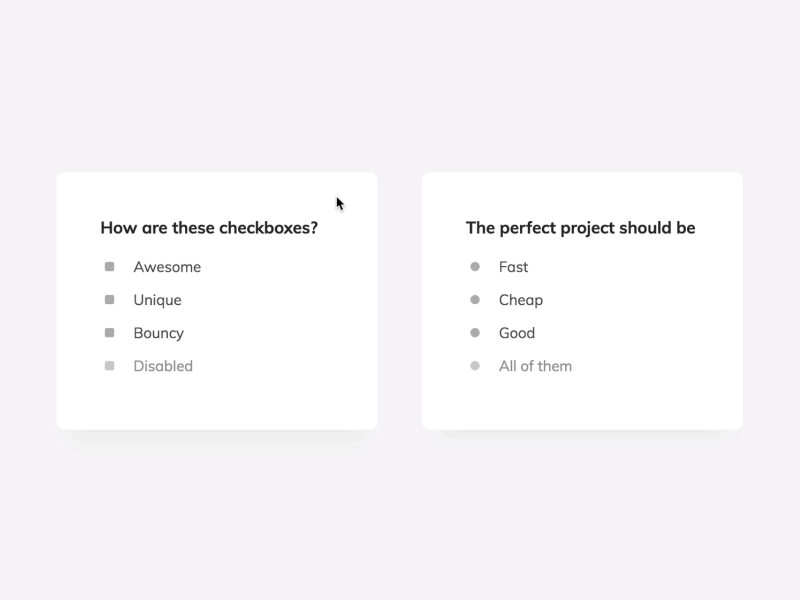This screenshot has height=600, width=800.
Task: Click the dimmed 'All of them' text
Action: pyautogui.click(x=535, y=365)
